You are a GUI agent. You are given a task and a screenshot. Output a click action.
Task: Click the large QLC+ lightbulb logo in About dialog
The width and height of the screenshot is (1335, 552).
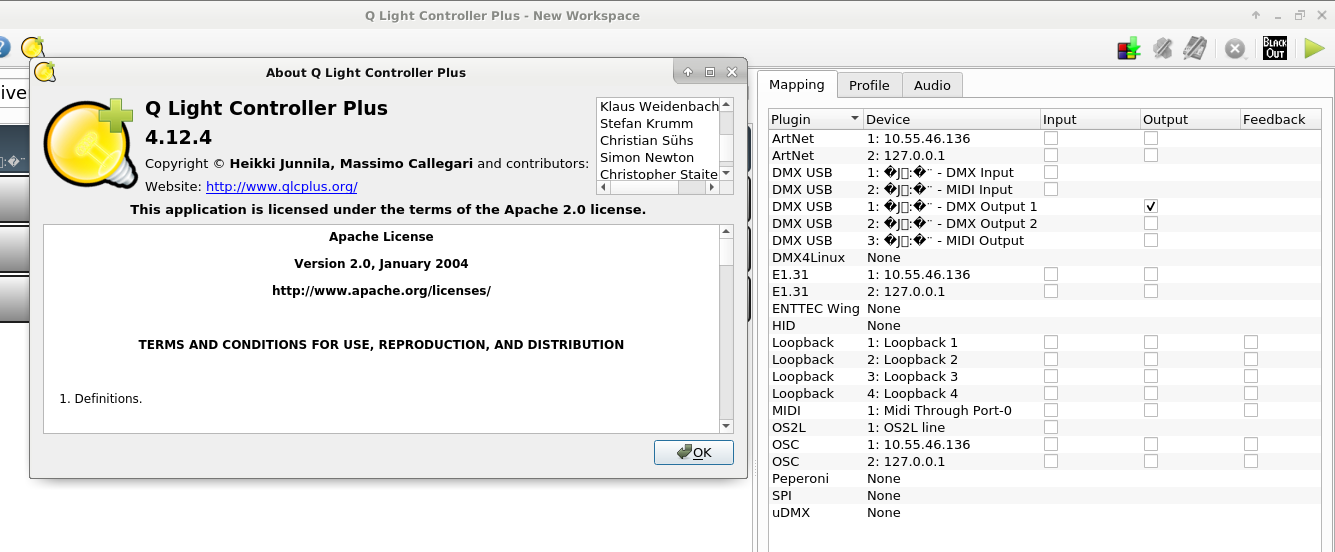(x=89, y=143)
